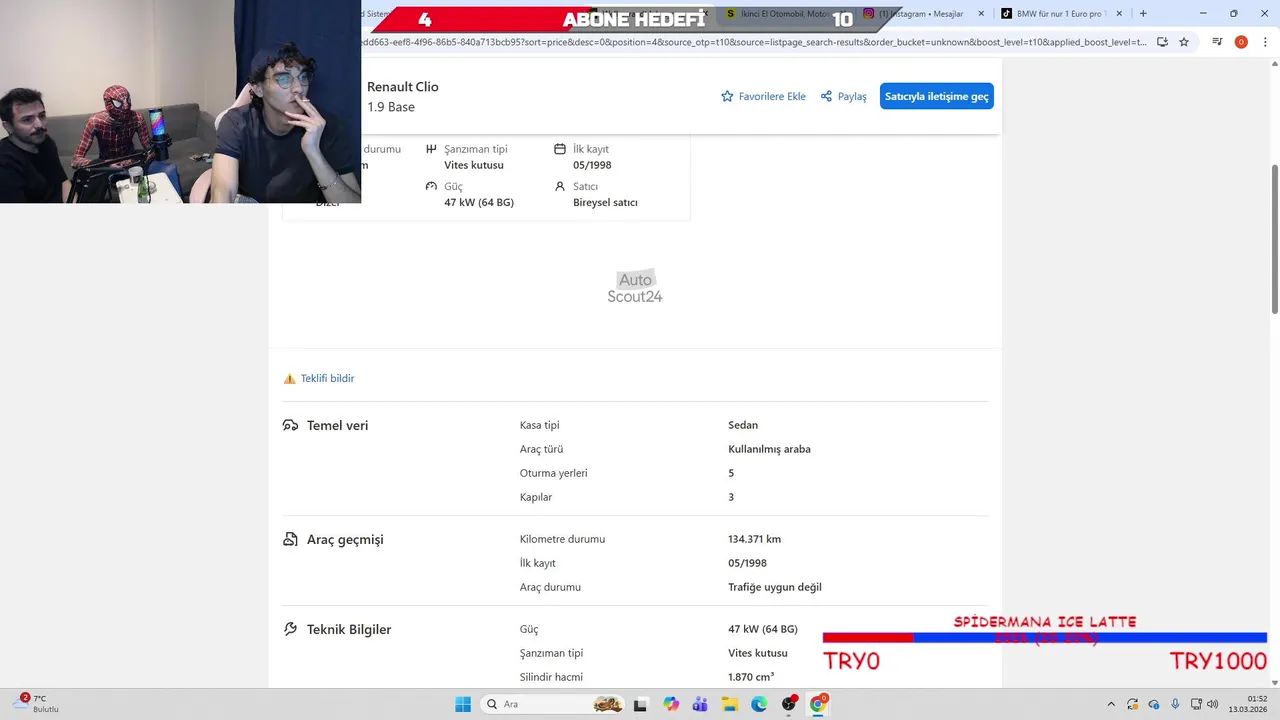The width and height of the screenshot is (1280, 720).
Task: Open Microsoft Edge from the taskbar
Action: point(759,704)
